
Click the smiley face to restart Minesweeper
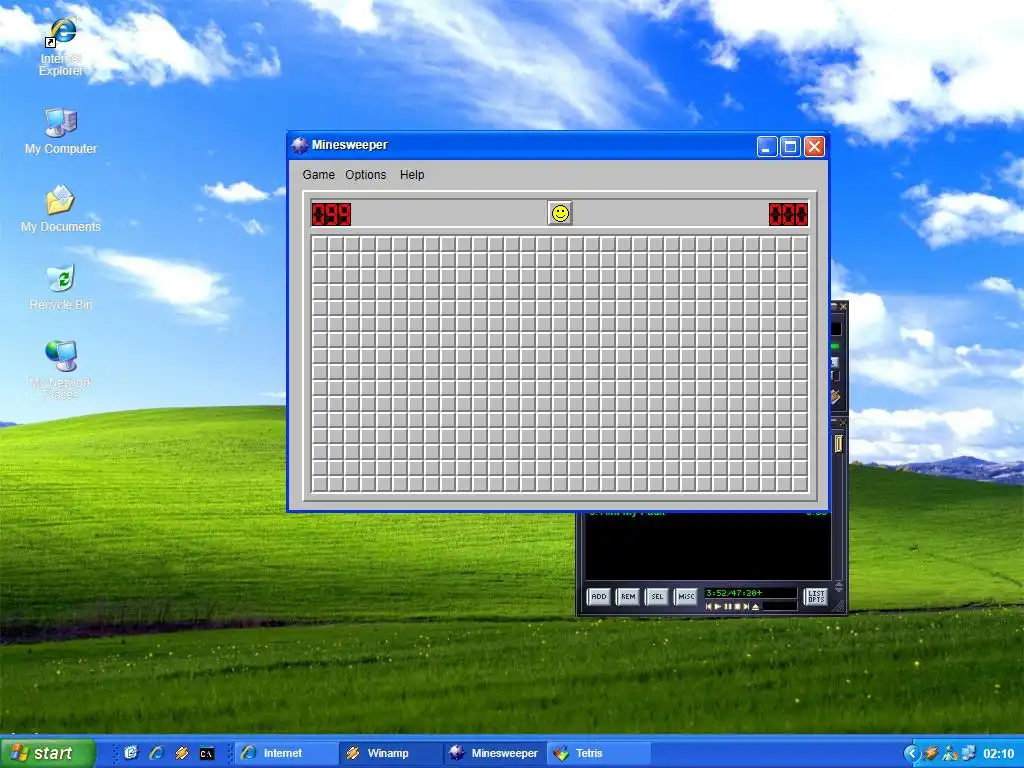point(560,213)
